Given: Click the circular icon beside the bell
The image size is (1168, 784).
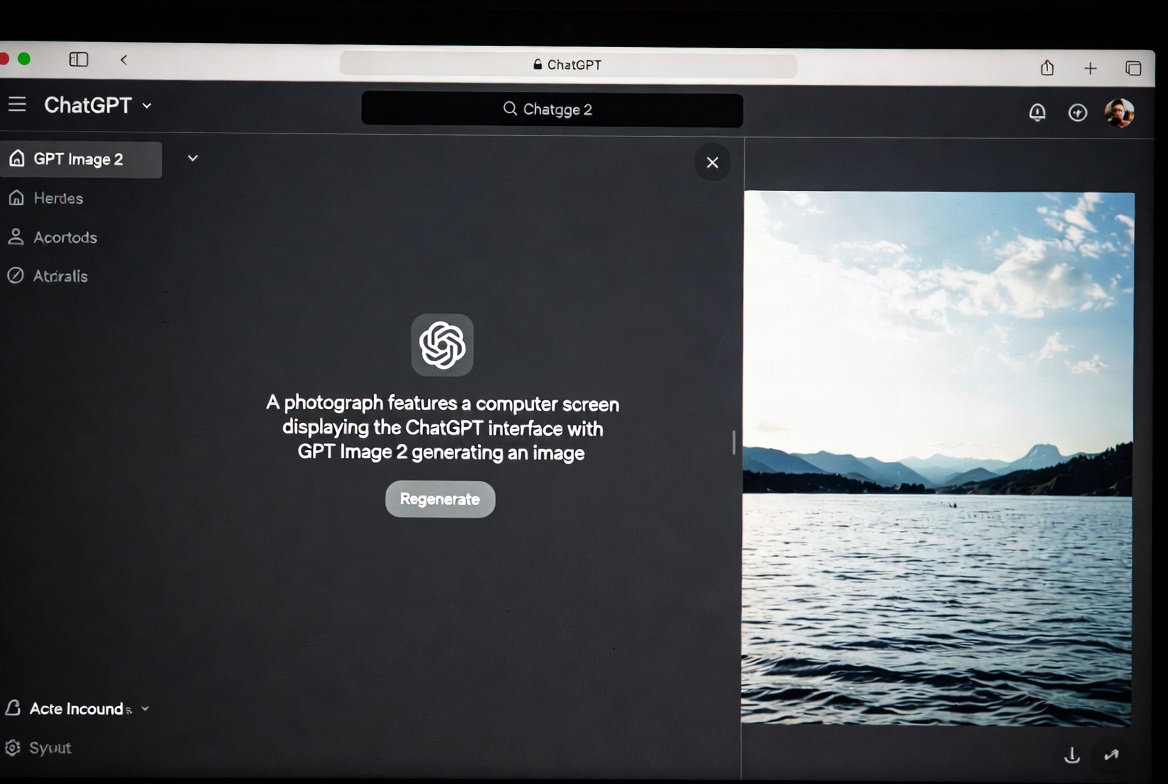Looking at the screenshot, I should point(1077,113).
